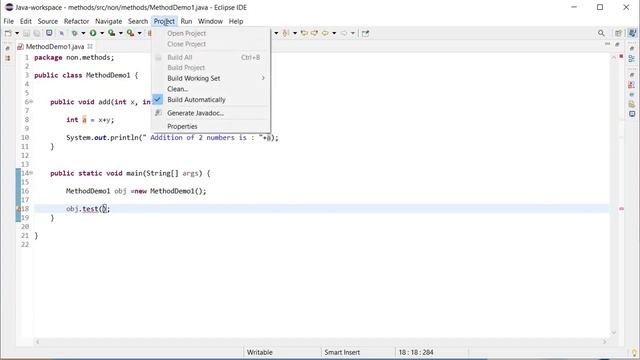Image resolution: width=640 pixels, height=360 pixels.
Task: Click the horizontal scrollbar right arrow
Action: (605, 342)
